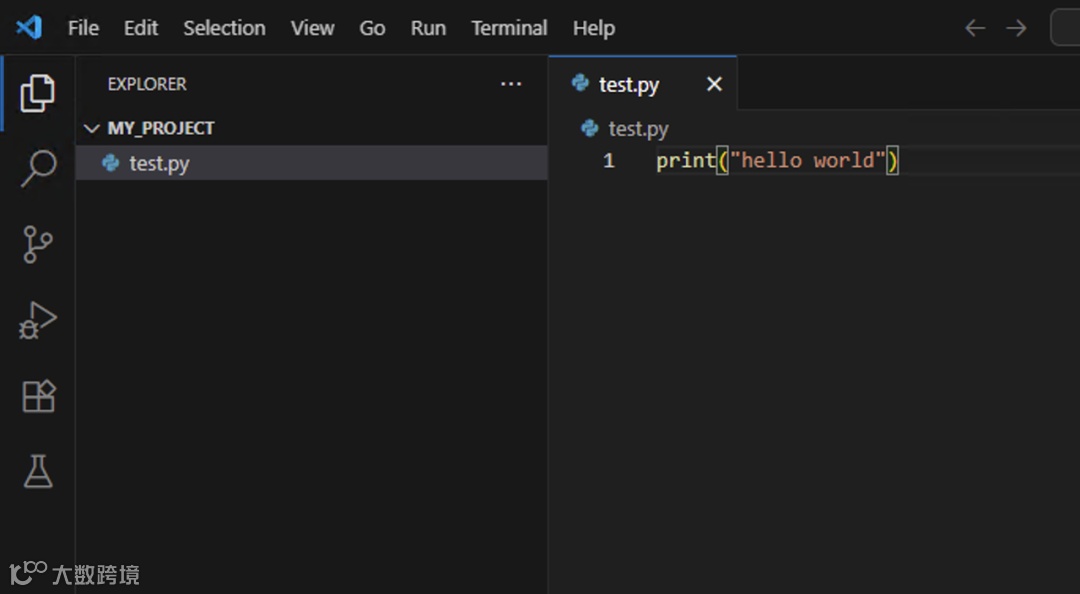Open the Testing flask icon
1080x594 pixels.
(x=38, y=472)
